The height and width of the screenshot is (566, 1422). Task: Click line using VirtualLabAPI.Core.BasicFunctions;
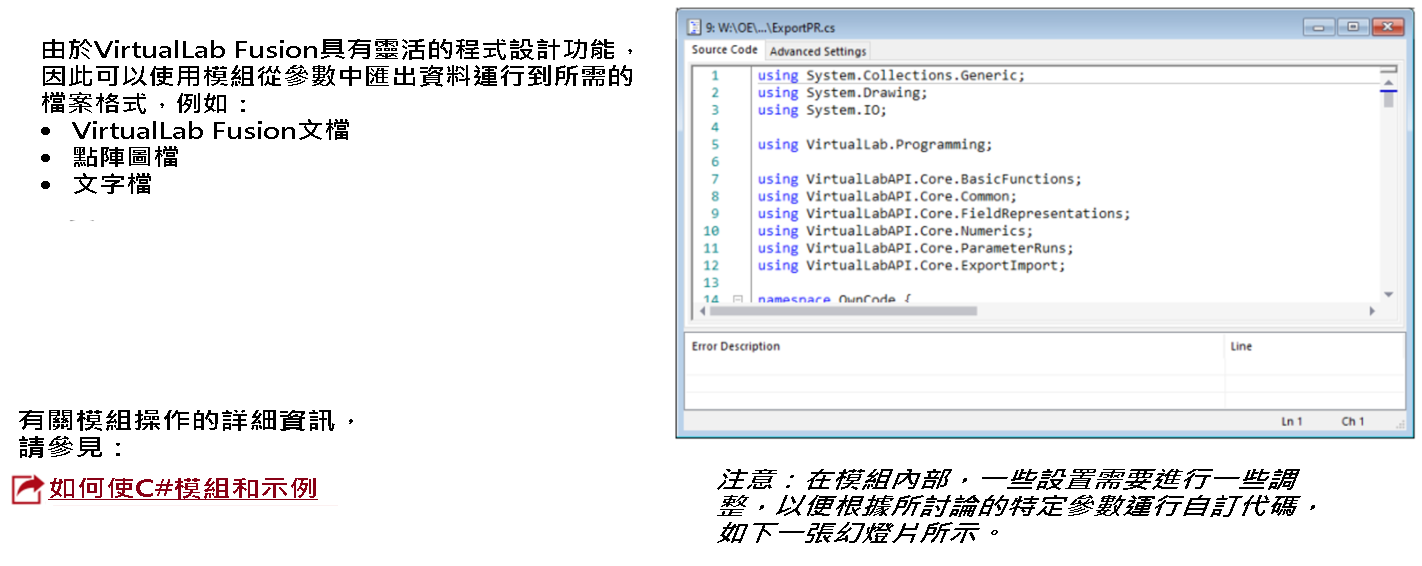919,179
